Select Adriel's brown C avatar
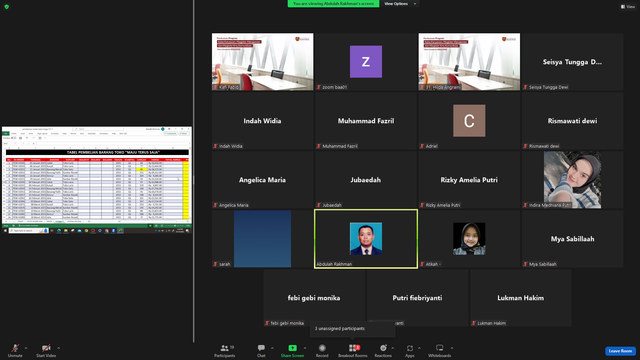Image resolution: width=640 pixels, height=360 pixels. (x=469, y=121)
